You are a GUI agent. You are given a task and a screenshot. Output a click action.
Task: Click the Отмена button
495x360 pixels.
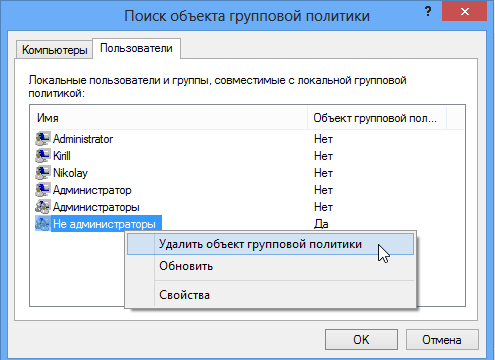[442, 340]
